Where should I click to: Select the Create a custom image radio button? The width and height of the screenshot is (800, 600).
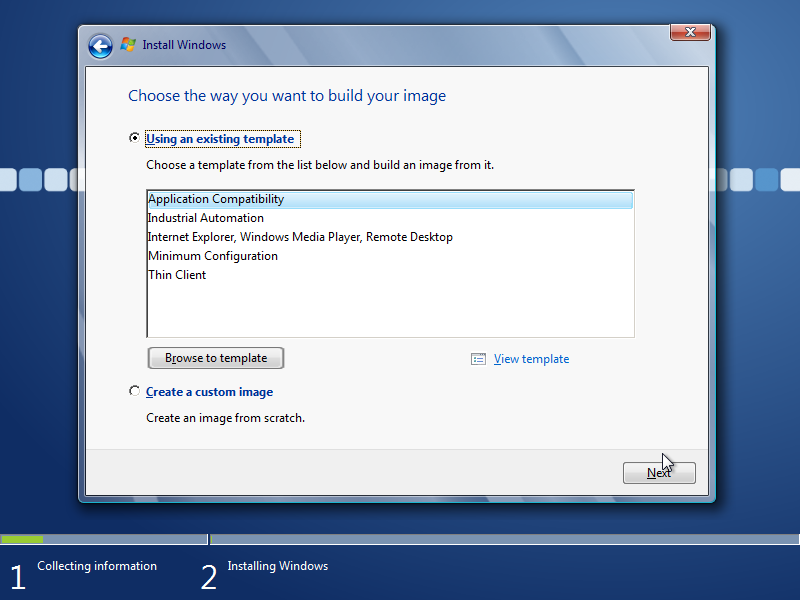(134, 391)
